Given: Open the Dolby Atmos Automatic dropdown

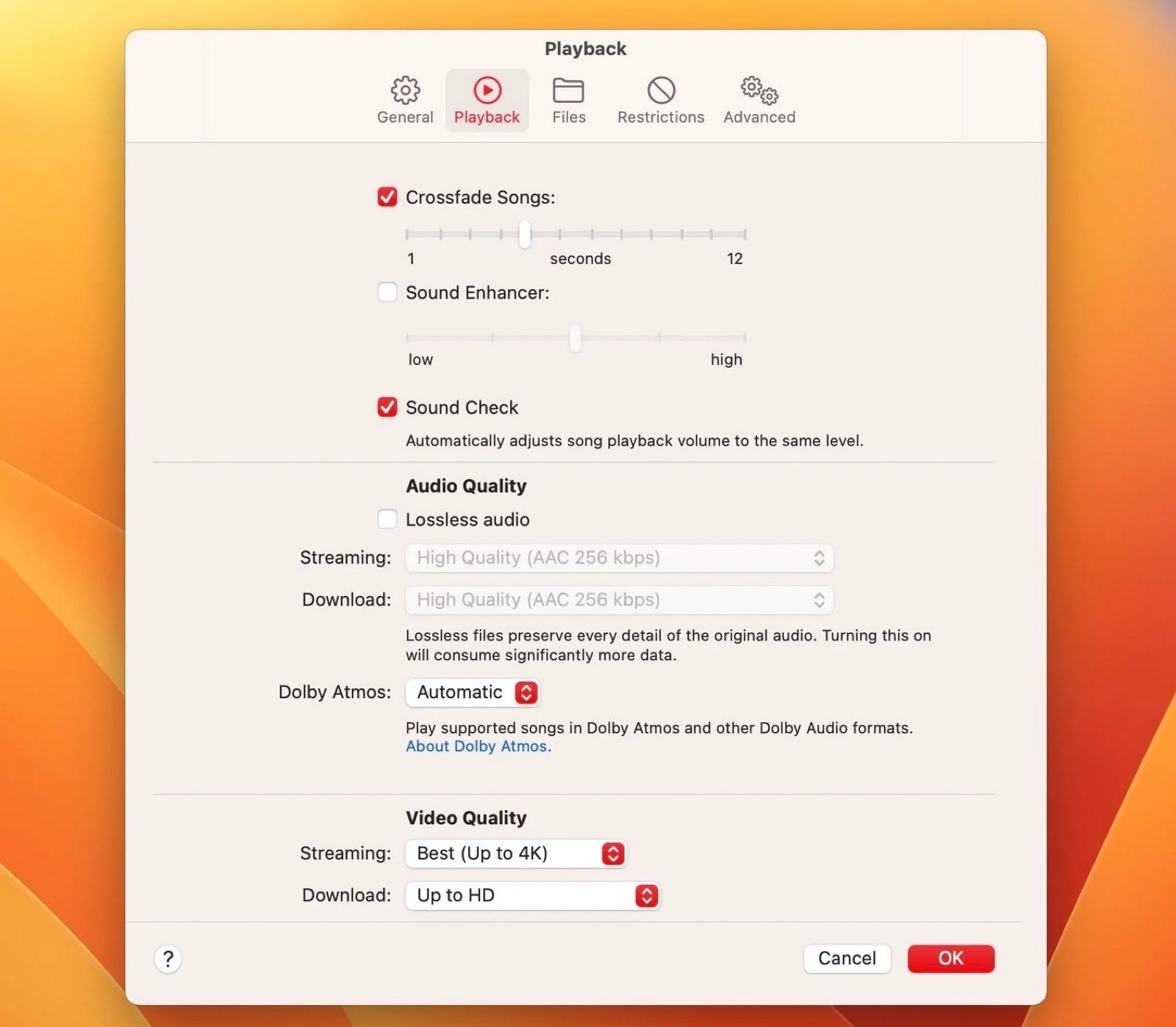Looking at the screenshot, I should coord(473,693).
